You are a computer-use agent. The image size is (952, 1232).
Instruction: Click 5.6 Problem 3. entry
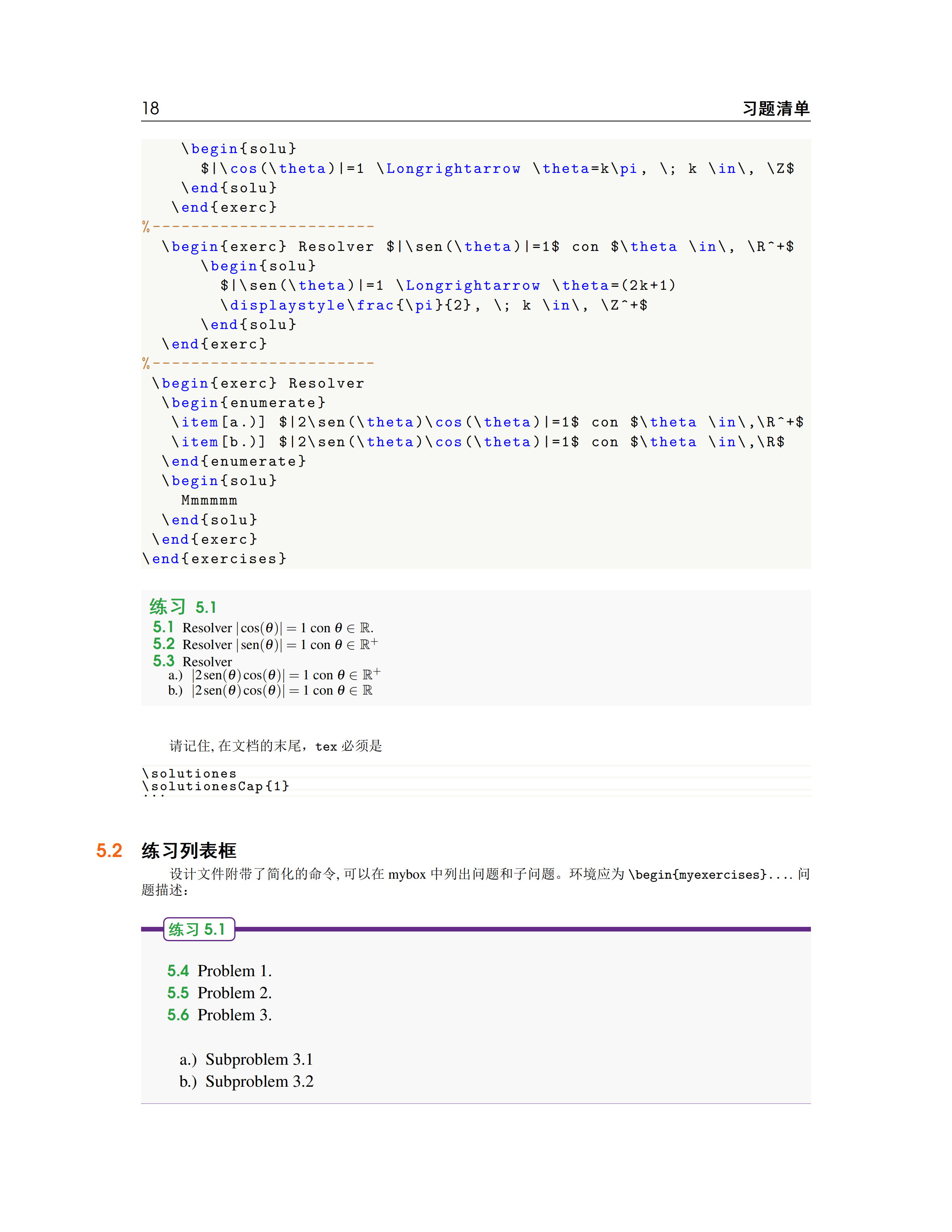click(220, 1015)
